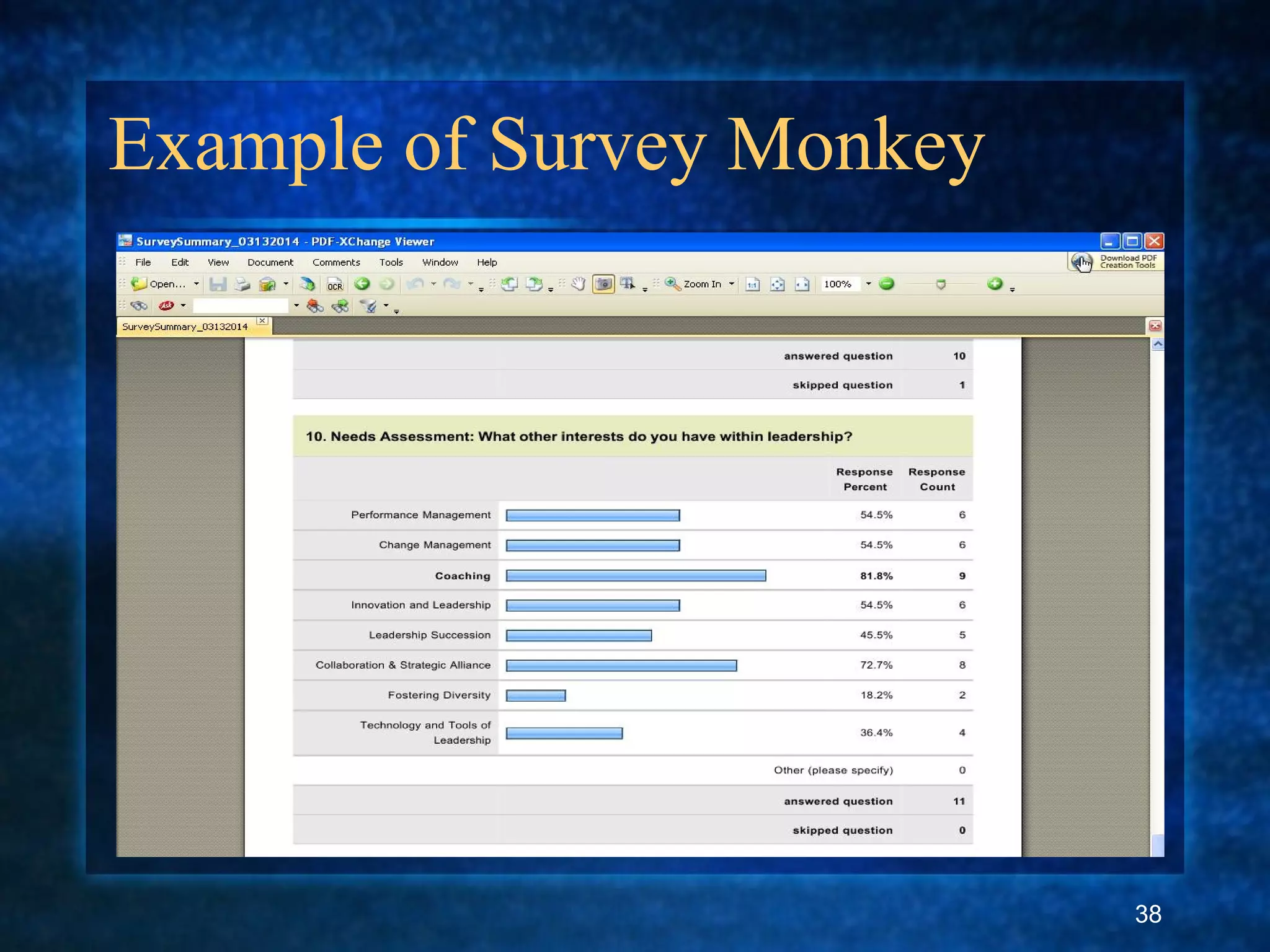Screen dimensions: 1270x952
Task: Click the 100% zoom value field
Action: click(840, 284)
